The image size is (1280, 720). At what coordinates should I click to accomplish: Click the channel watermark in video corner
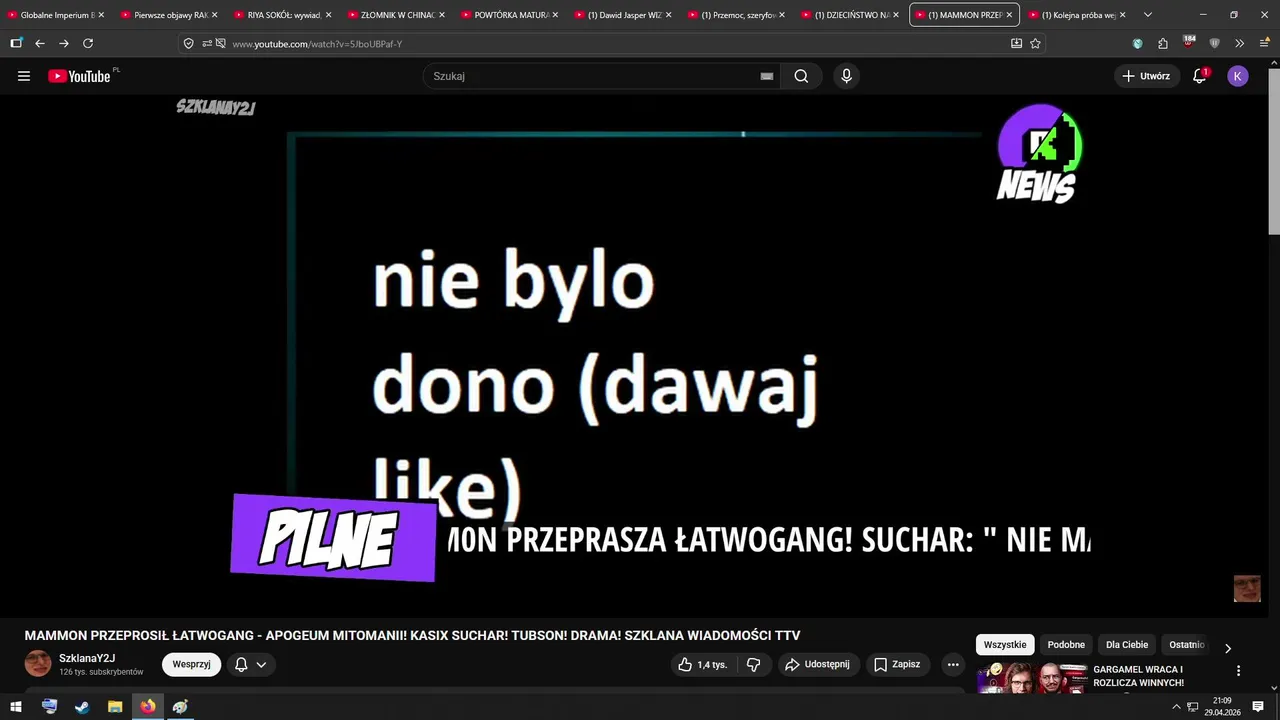click(1247, 588)
